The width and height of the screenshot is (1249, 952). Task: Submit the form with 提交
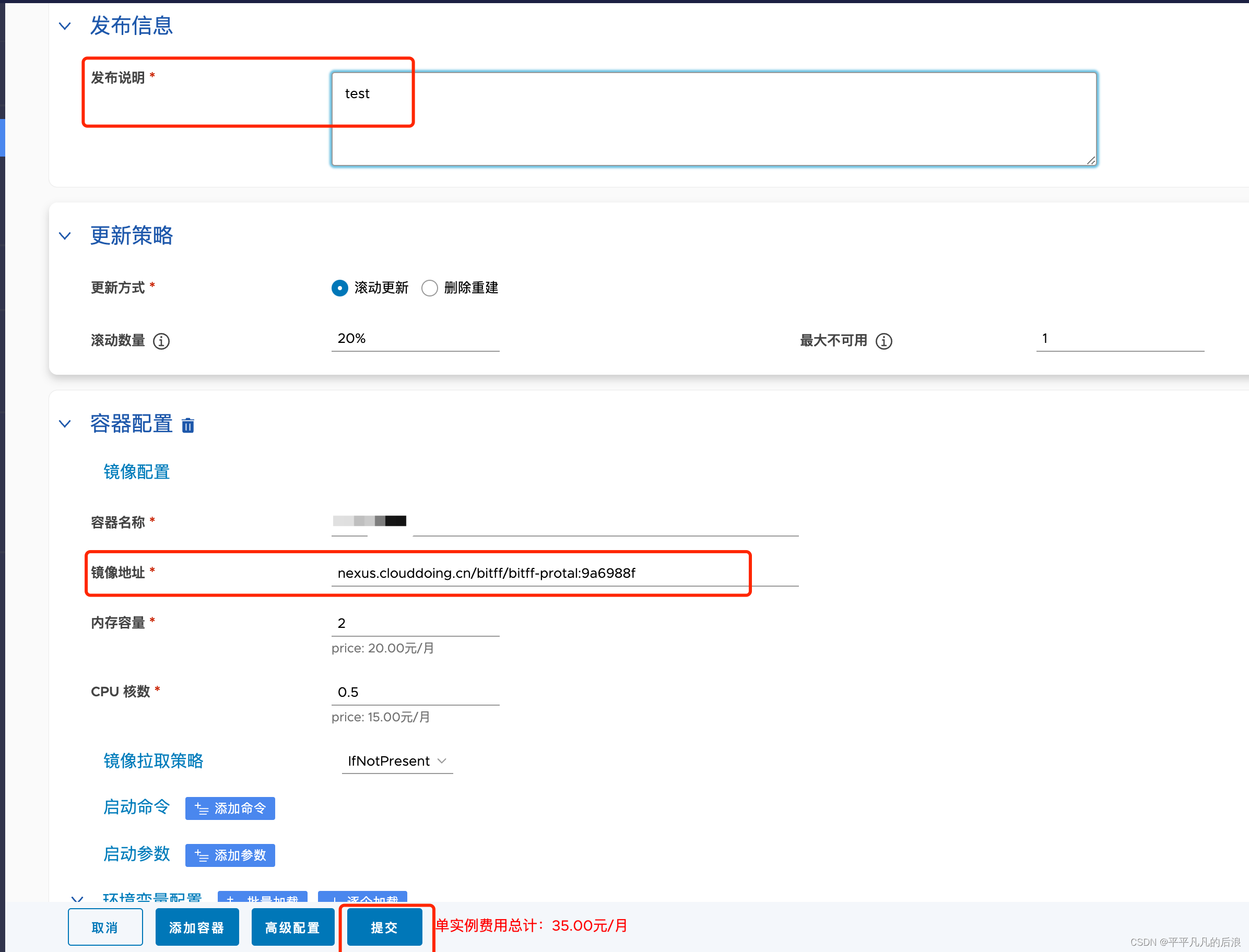(x=384, y=927)
